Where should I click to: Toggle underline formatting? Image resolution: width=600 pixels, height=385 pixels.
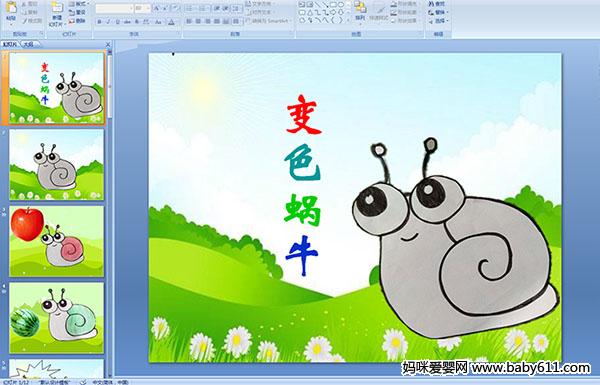(117, 22)
